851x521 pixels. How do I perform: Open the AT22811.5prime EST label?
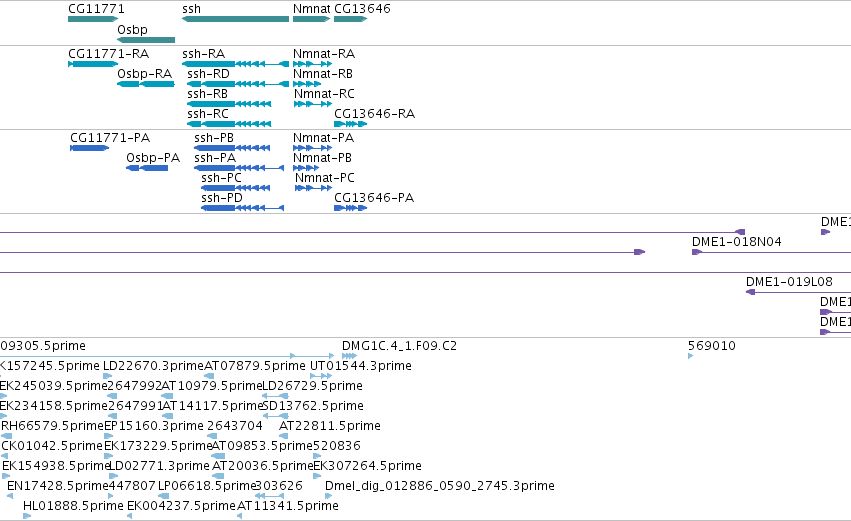point(329,427)
